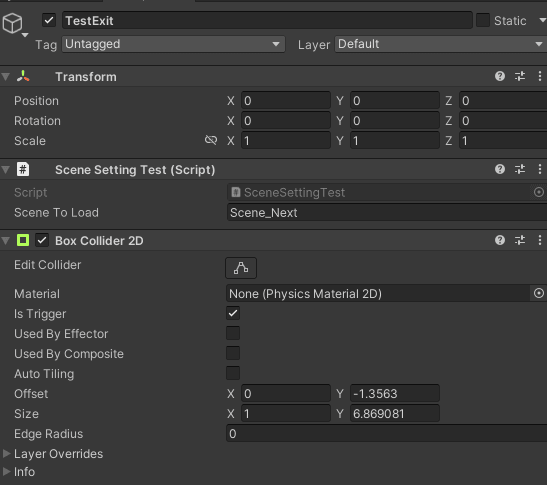Uncheck the Is Trigger checkbox

click(x=233, y=313)
